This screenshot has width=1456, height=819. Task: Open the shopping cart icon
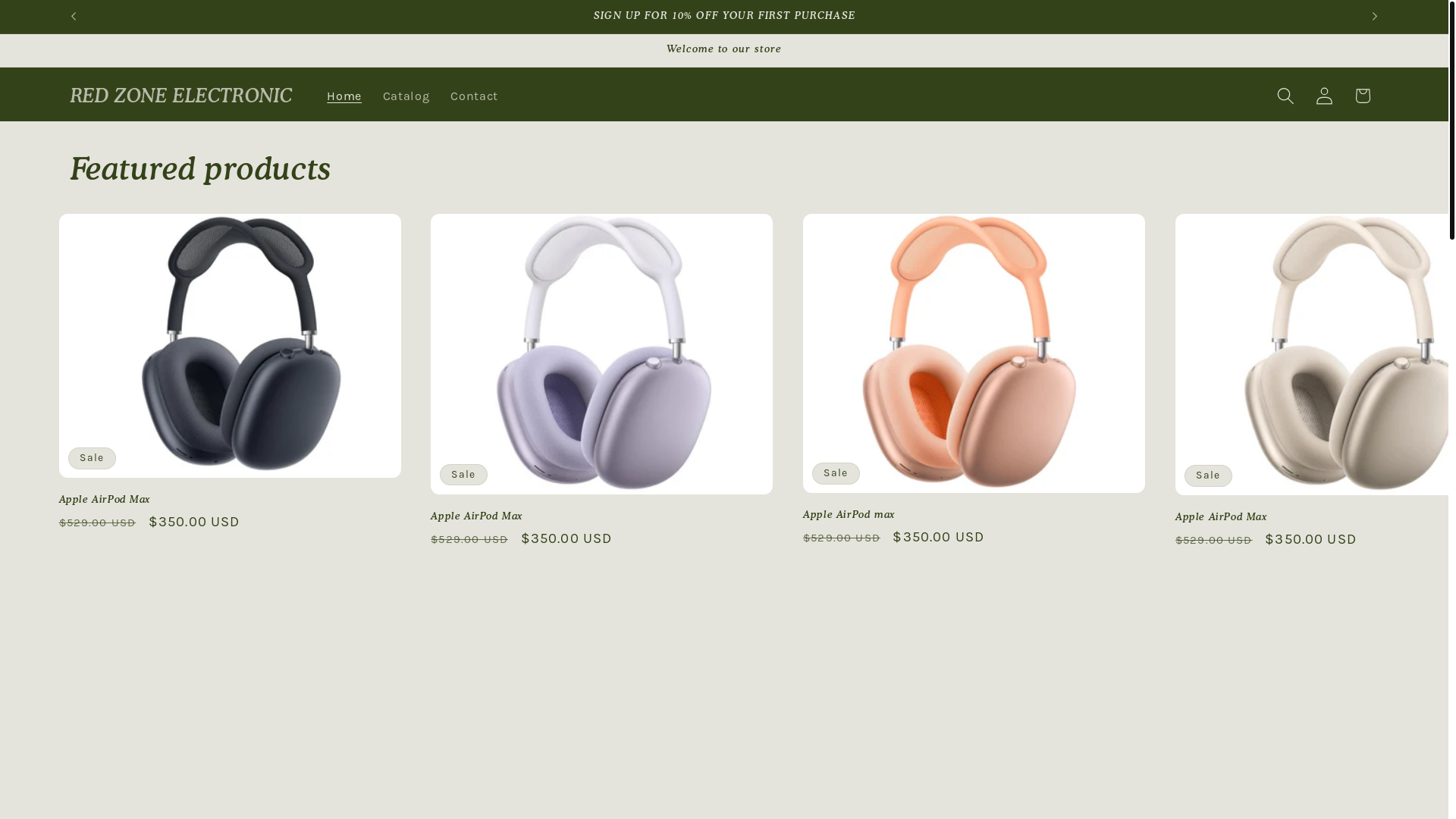coord(1363,96)
